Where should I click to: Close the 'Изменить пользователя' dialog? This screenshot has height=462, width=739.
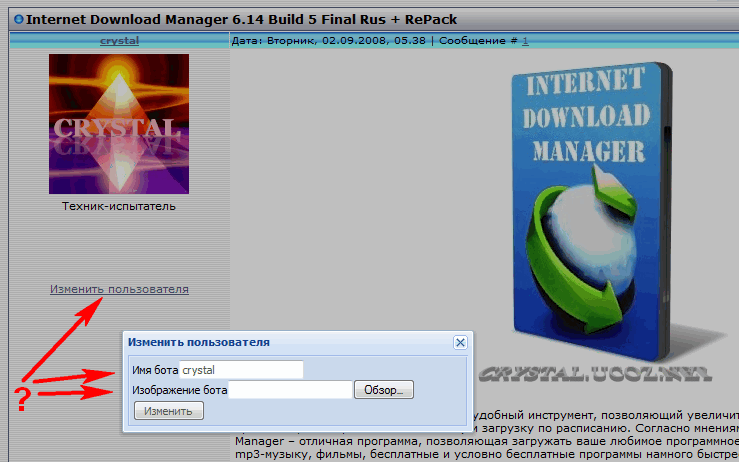[460, 343]
